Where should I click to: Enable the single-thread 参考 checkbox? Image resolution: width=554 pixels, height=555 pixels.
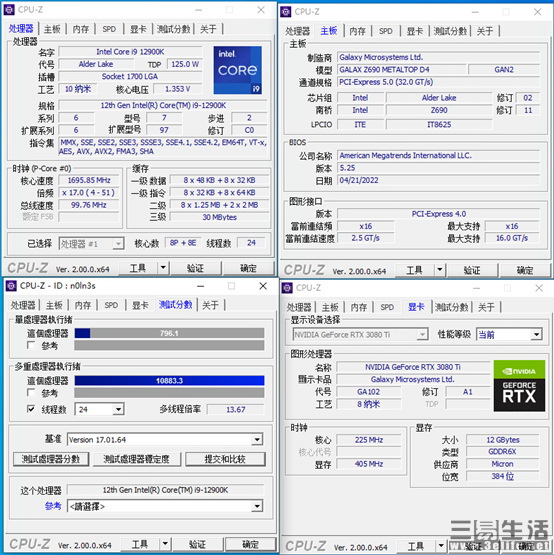coord(31,345)
